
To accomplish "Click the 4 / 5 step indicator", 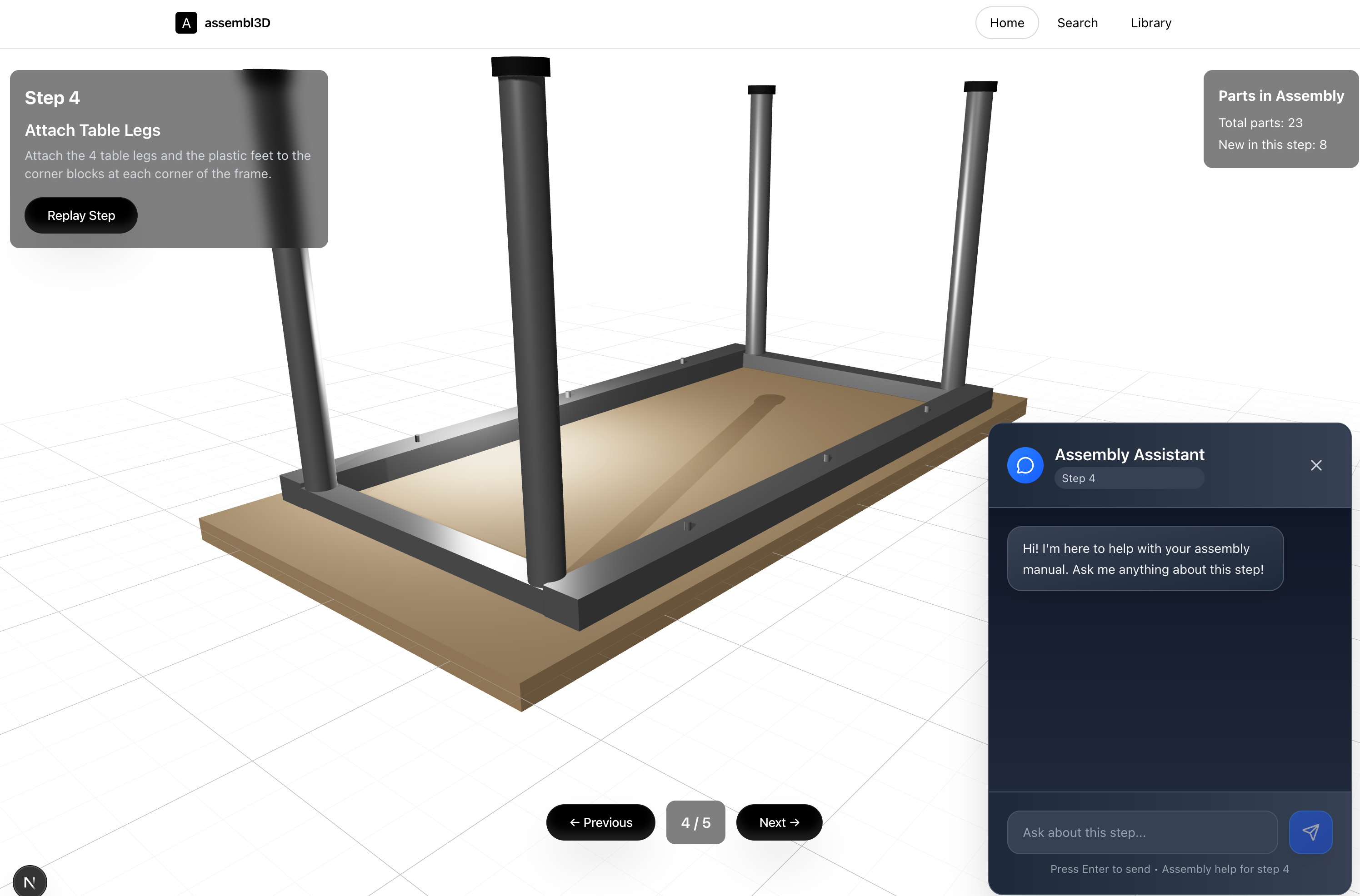I will (695, 822).
